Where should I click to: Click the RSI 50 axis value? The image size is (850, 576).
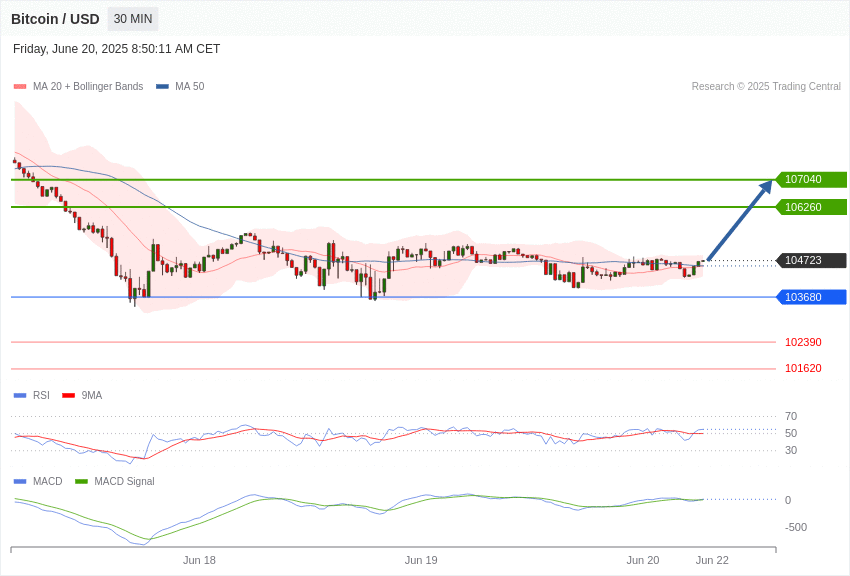point(791,433)
